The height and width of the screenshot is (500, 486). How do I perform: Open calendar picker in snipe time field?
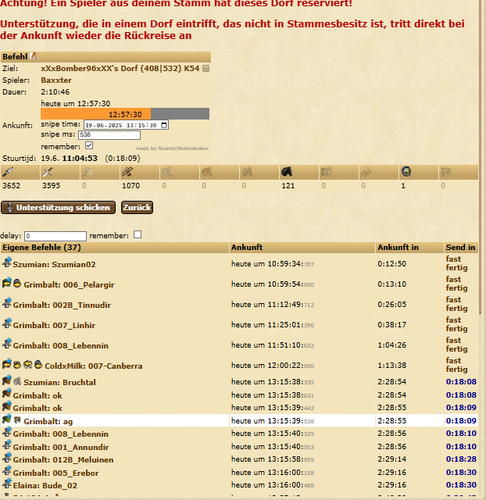pos(164,125)
